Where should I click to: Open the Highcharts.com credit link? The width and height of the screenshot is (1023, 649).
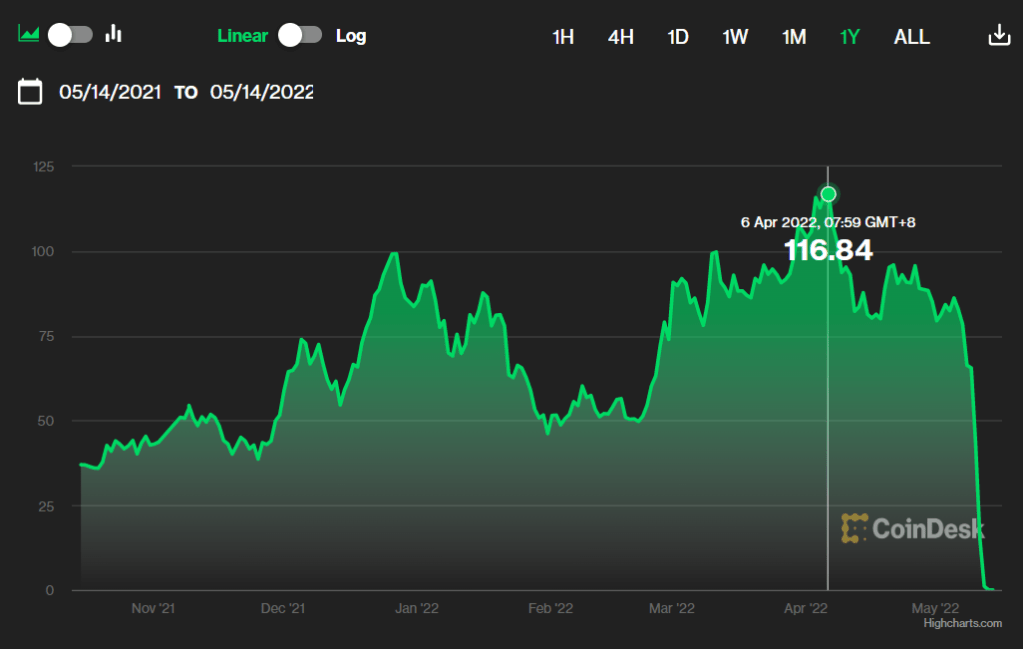point(962,623)
